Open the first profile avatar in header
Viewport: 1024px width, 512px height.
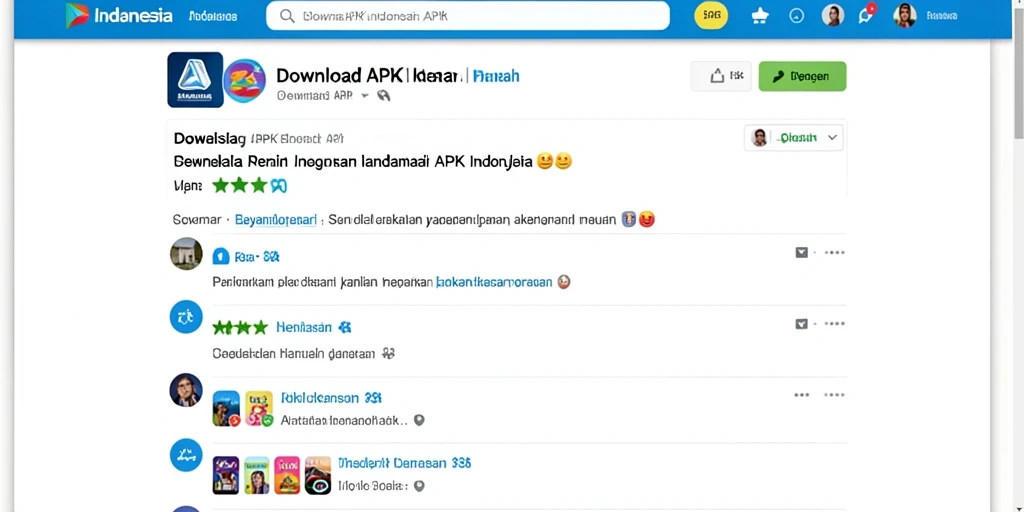(832, 16)
